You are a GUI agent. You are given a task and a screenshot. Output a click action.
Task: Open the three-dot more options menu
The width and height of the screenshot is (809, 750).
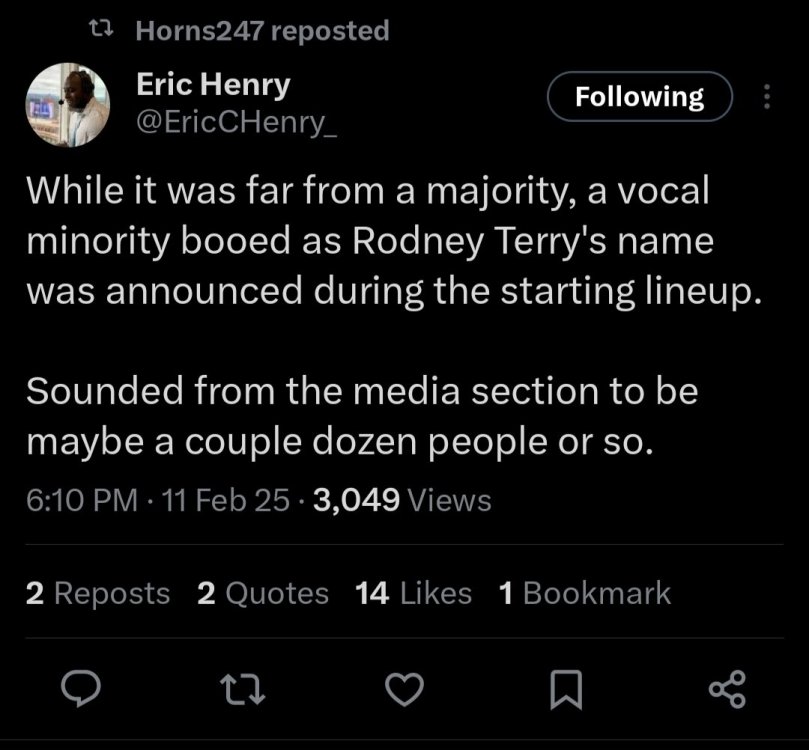click(x=767, y=97)
